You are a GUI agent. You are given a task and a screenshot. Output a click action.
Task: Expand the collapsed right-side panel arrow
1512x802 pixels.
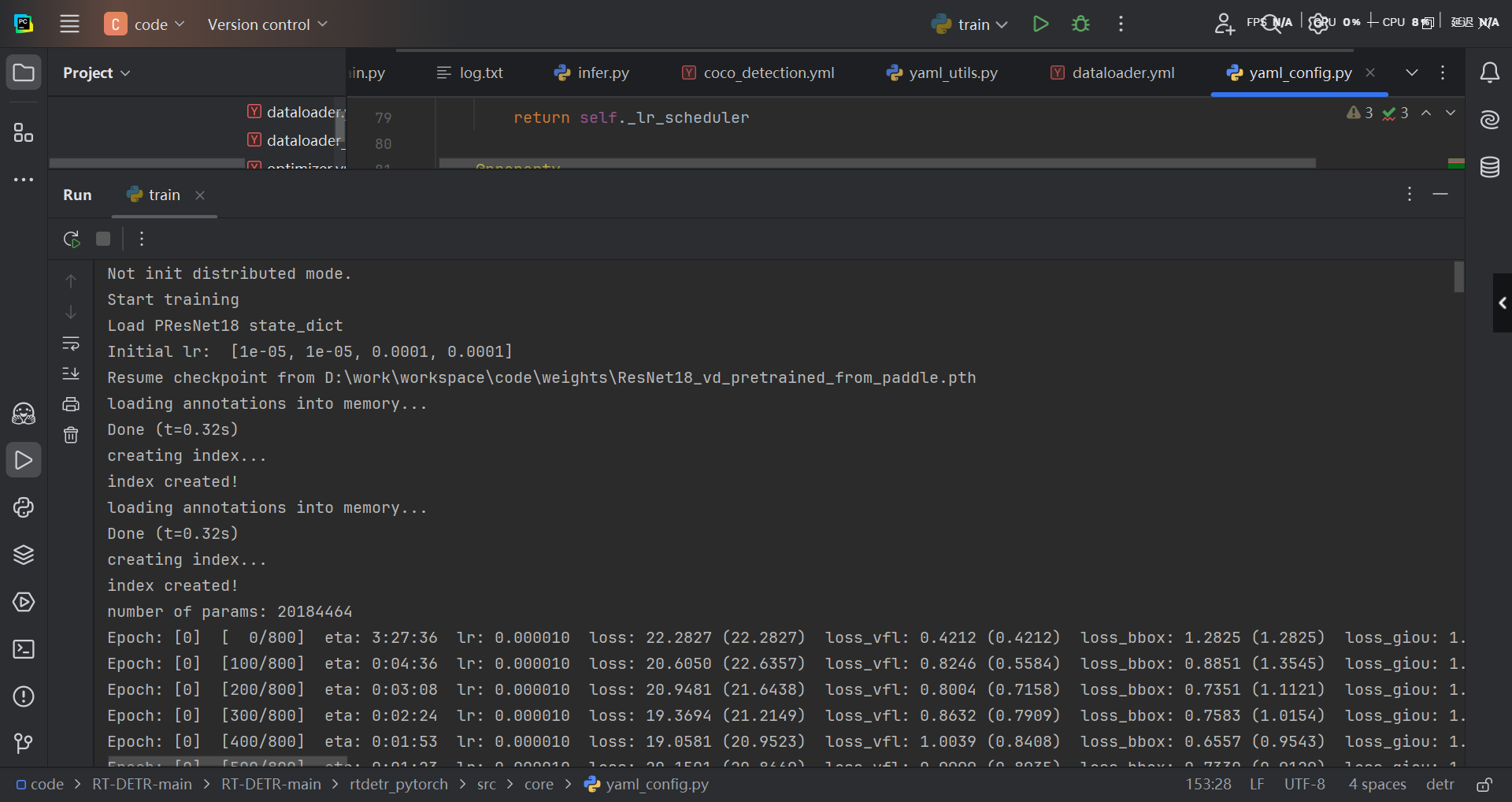click(x=1503, y=303)
